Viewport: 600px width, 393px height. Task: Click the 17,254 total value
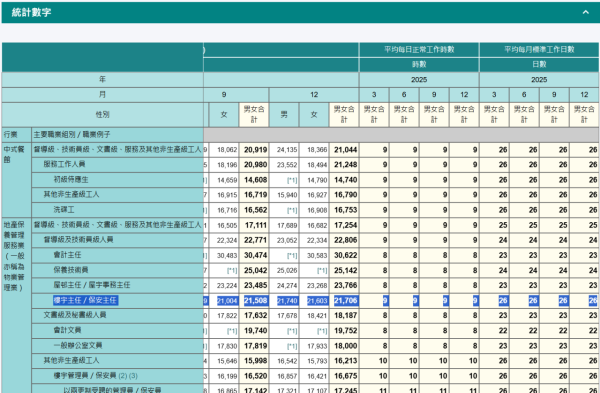tap(346, 225)
